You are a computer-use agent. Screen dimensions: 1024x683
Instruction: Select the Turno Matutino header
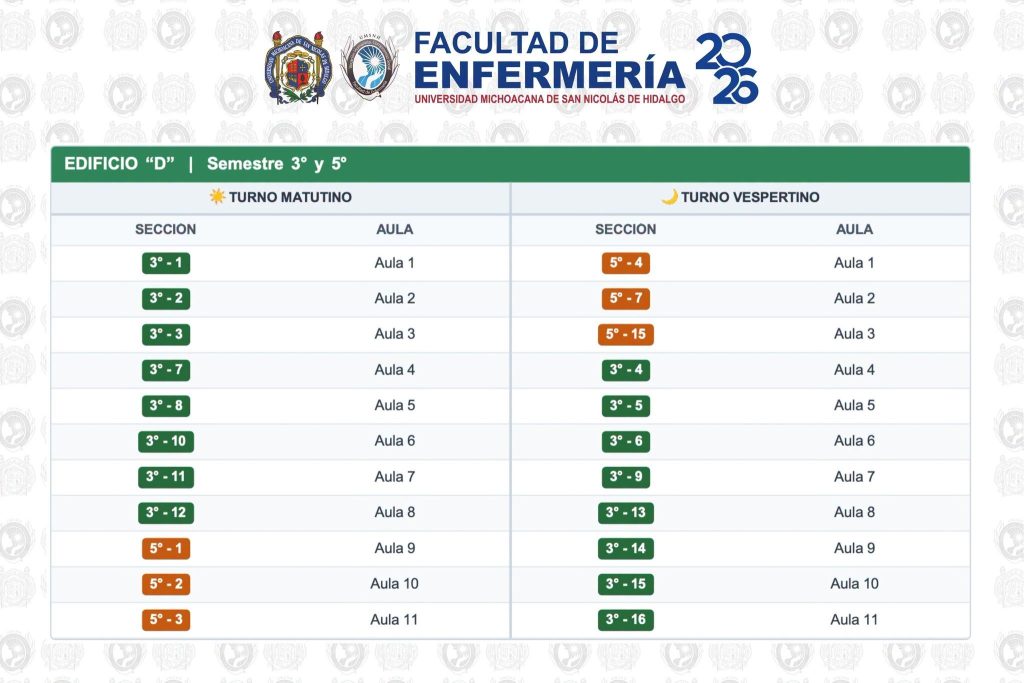click(280, 197)
